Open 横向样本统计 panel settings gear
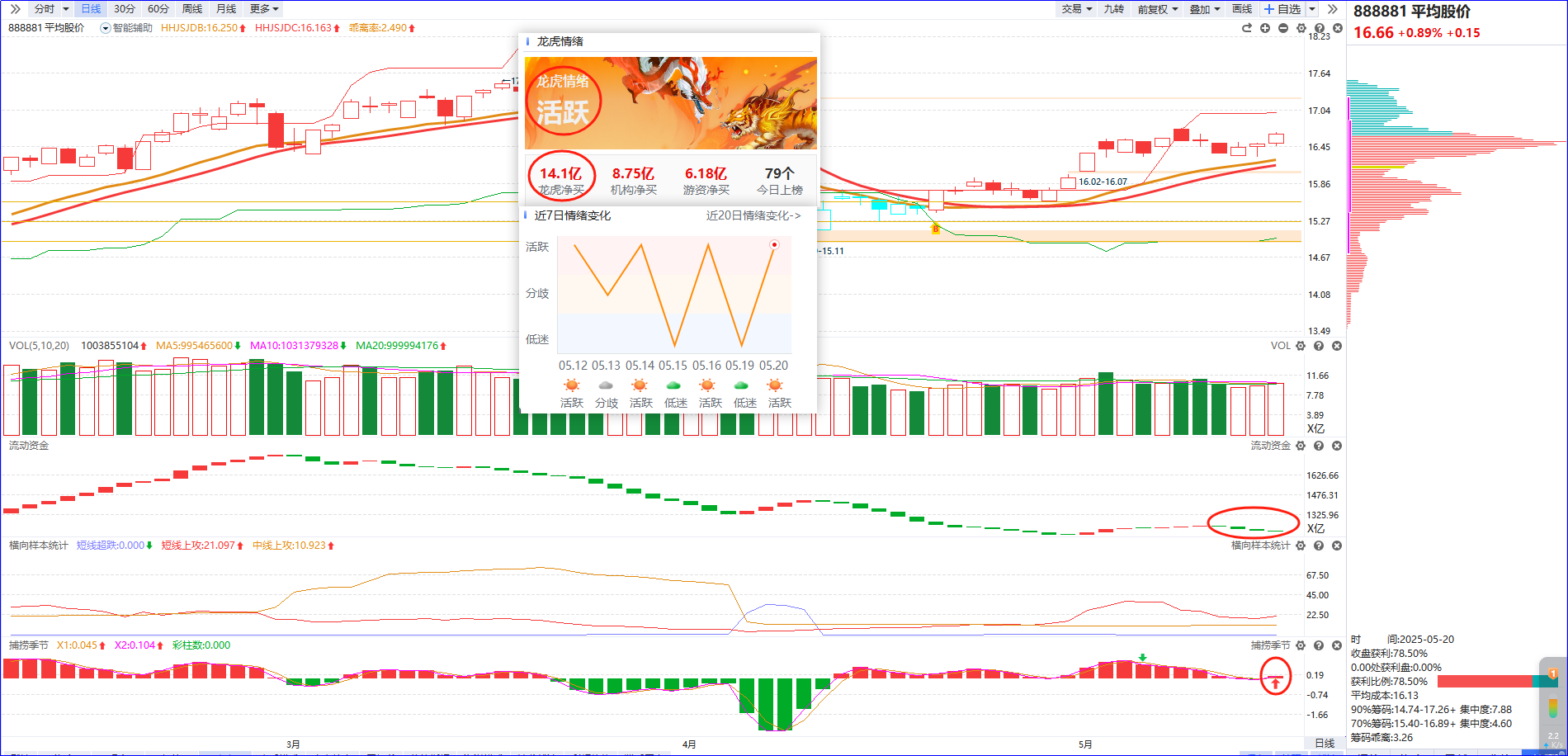Viewport: 1568px width, 756px height. coord(1301,546)
